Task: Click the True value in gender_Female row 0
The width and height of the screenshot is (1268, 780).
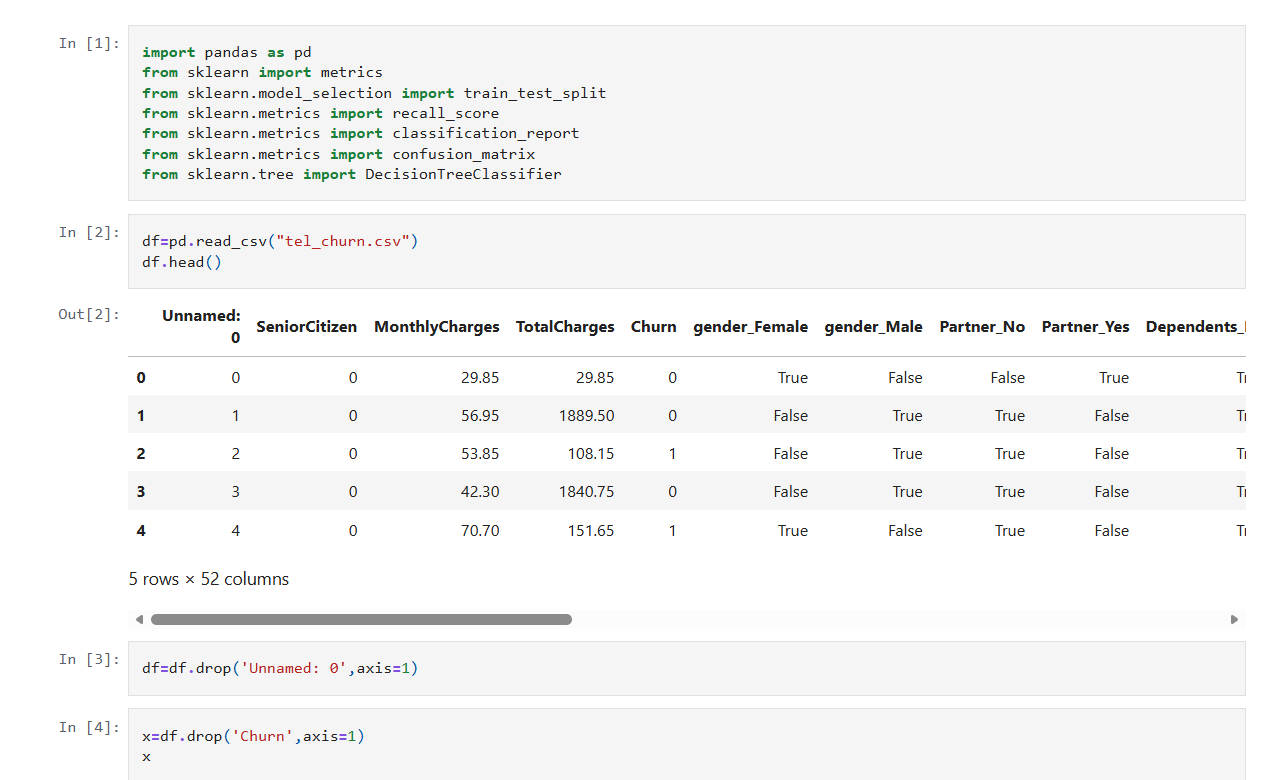Action: coord(792,377)
